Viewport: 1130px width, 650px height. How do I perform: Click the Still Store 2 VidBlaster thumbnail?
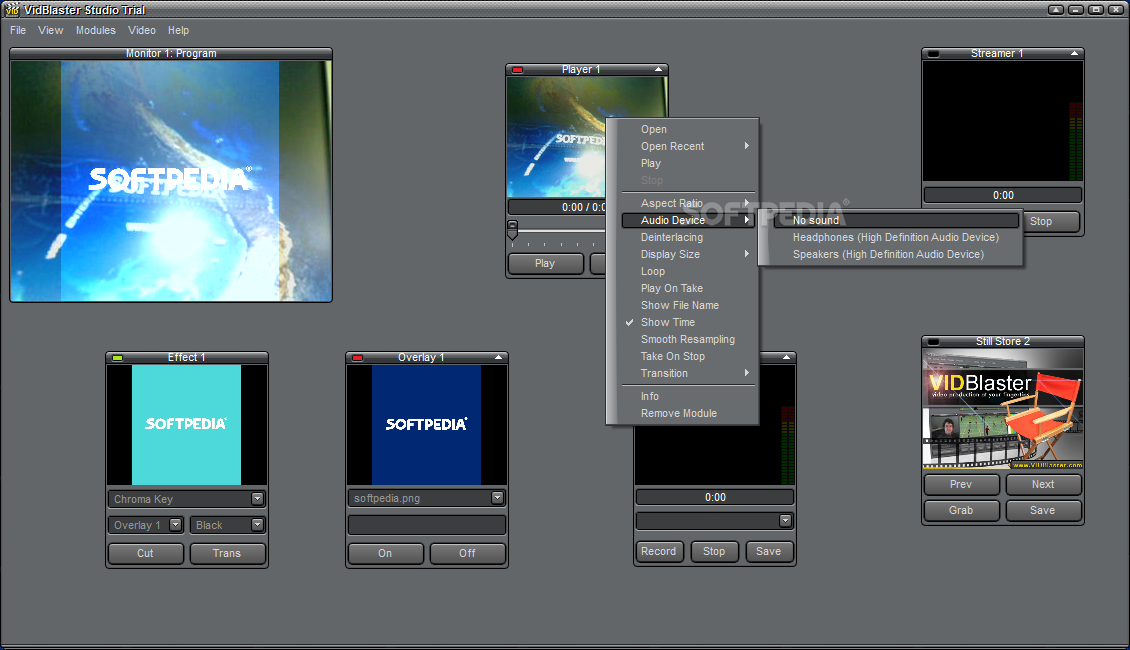pyautogui.click(x=1003, y=409)
